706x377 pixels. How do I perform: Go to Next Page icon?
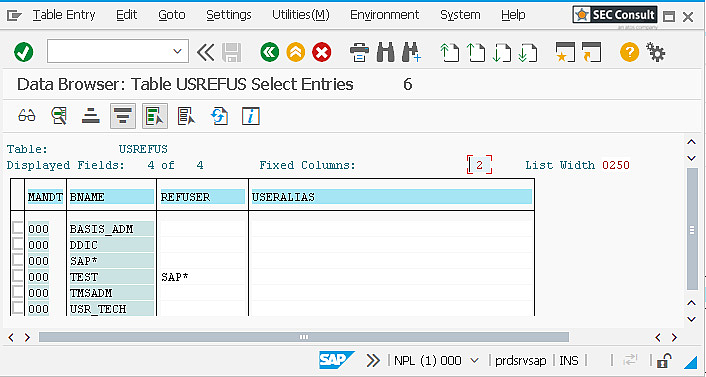tap(502, 52)
